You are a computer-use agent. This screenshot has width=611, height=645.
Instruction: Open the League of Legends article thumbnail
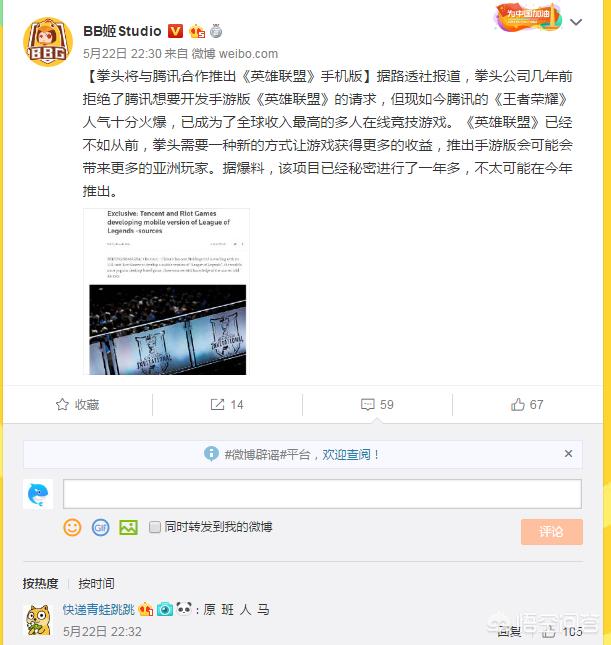tap(167, 292)
